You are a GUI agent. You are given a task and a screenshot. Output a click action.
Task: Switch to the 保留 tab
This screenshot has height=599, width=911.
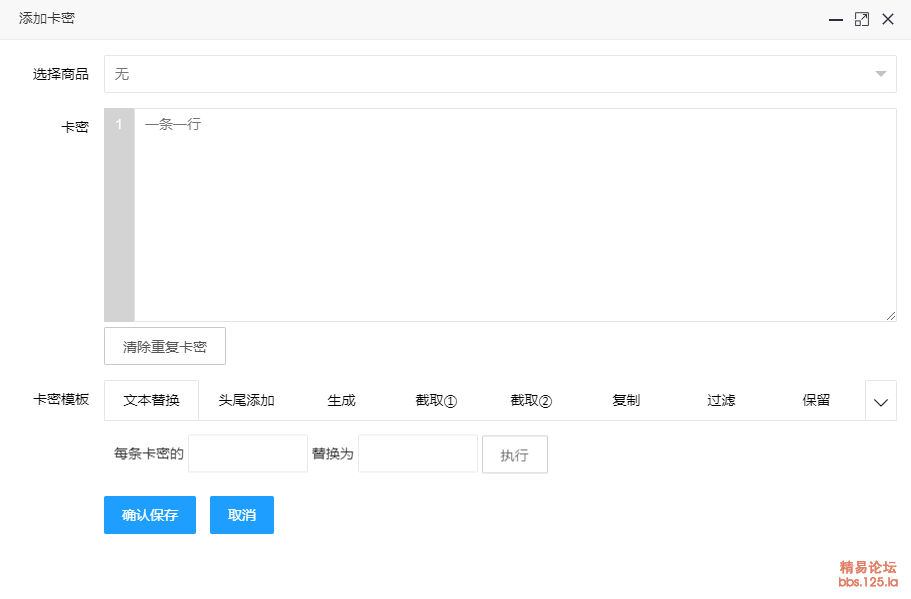pos(816,401)
